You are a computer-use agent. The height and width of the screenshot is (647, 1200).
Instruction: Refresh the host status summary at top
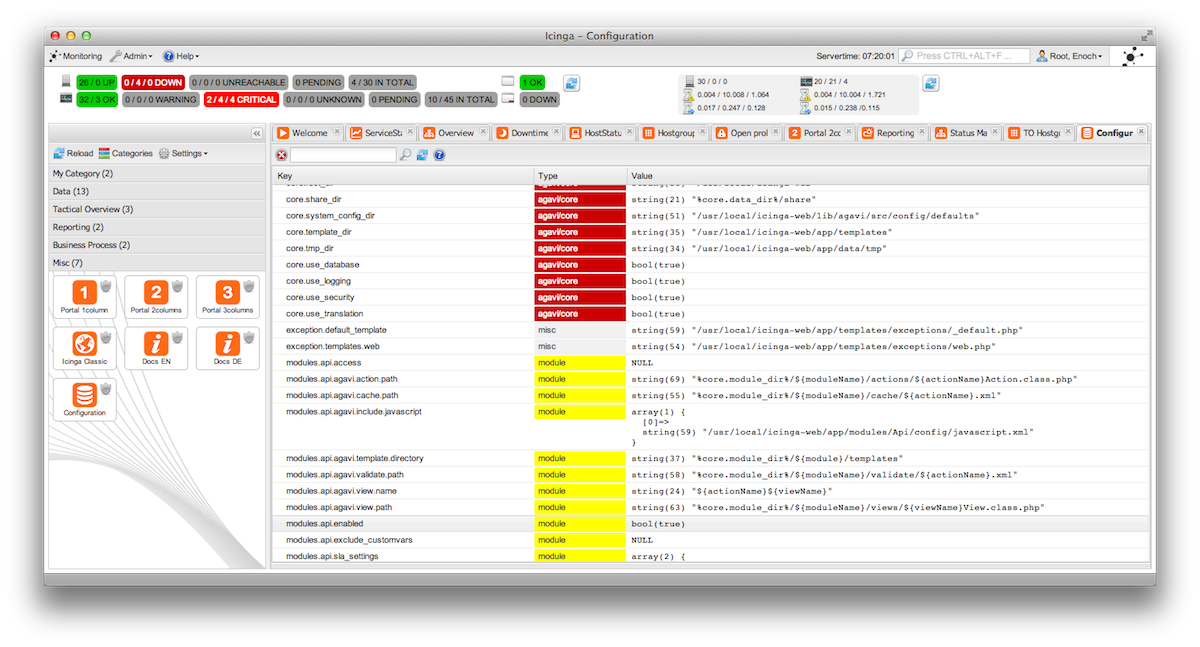(571, 83)
